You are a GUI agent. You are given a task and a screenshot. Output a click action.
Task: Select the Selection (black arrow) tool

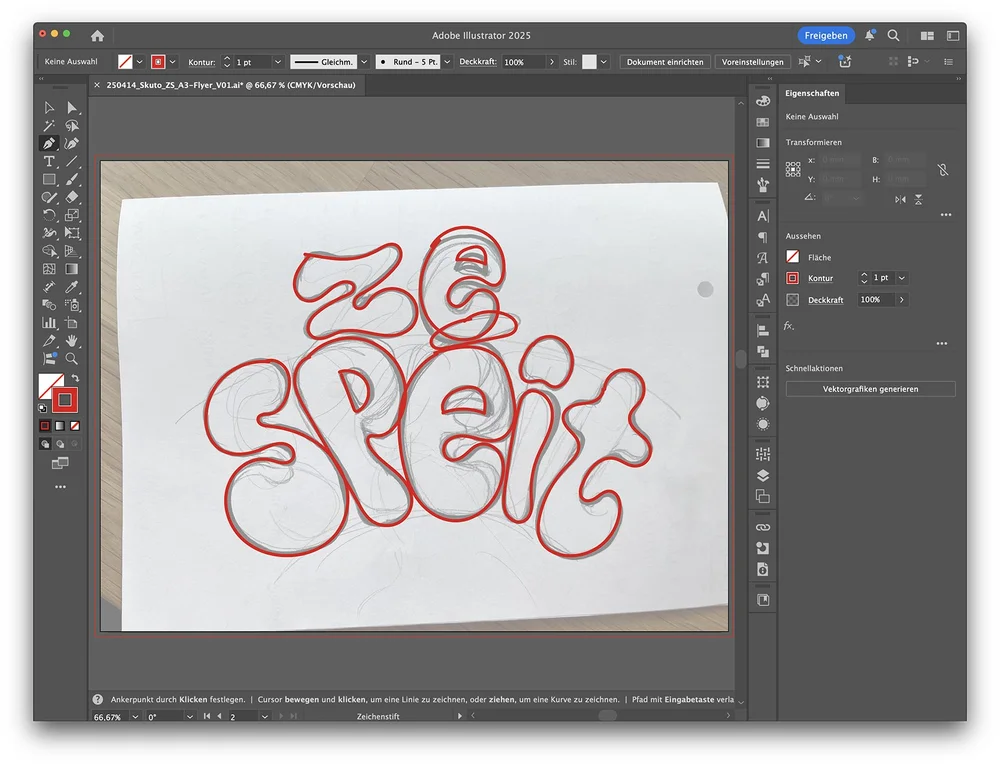click(x=49, y=108)
